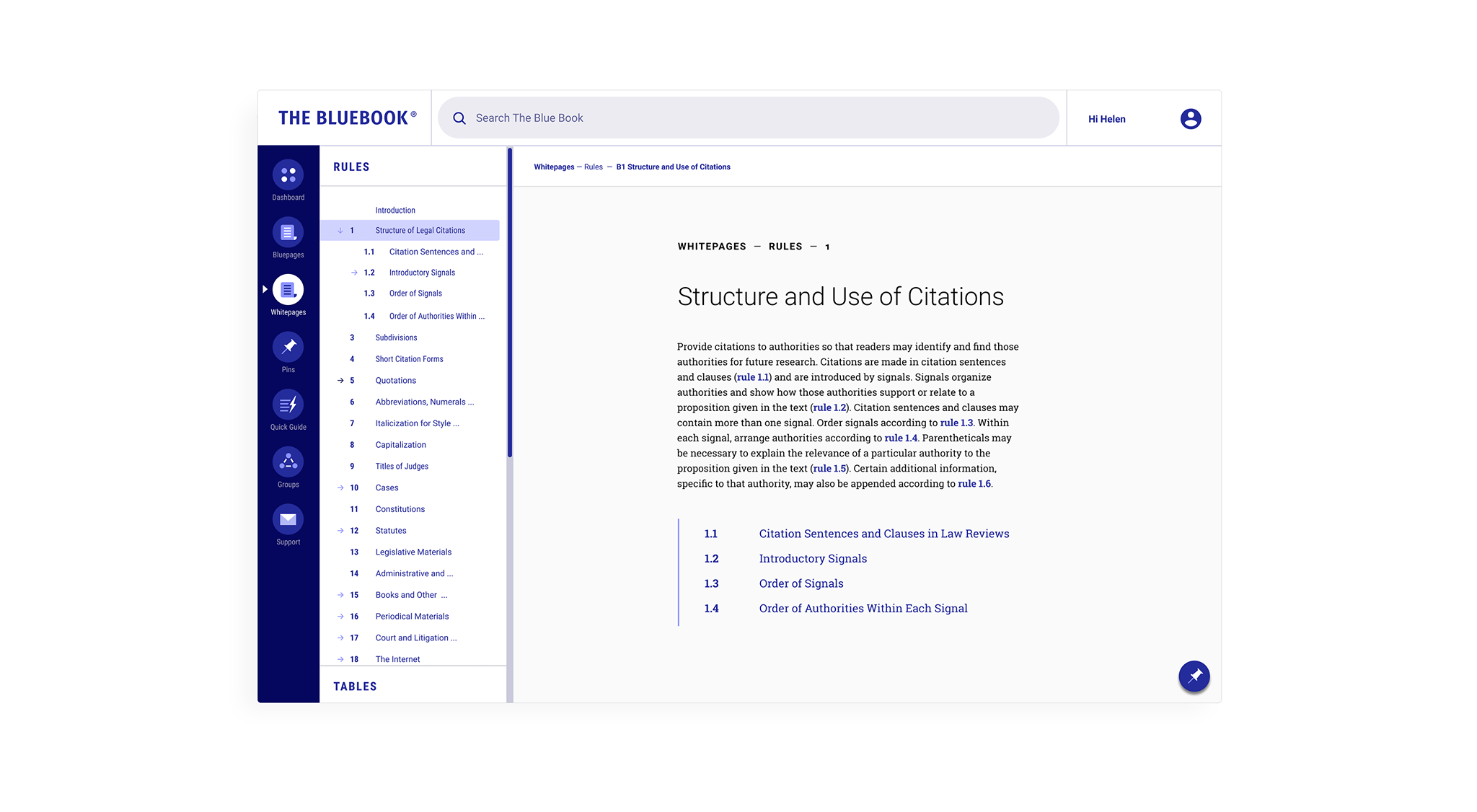Open the Groups sidebar icon
The width and height of the screenshot is (1477, 812).
click(x=288, y=462)
